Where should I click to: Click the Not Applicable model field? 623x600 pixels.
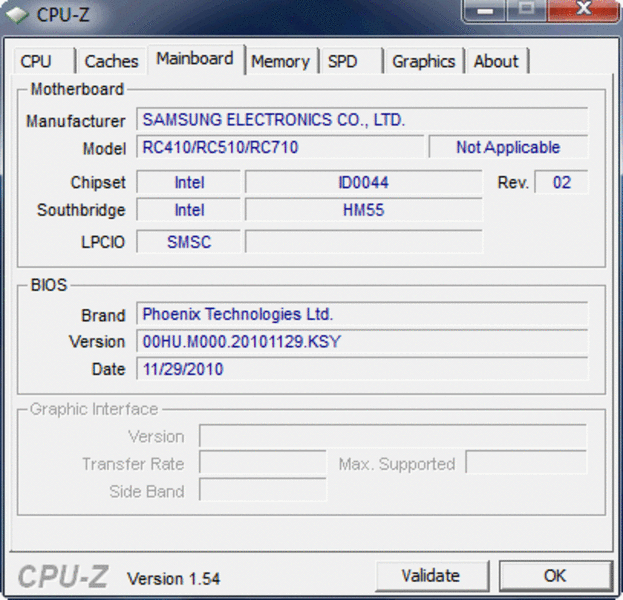[508, 147]
